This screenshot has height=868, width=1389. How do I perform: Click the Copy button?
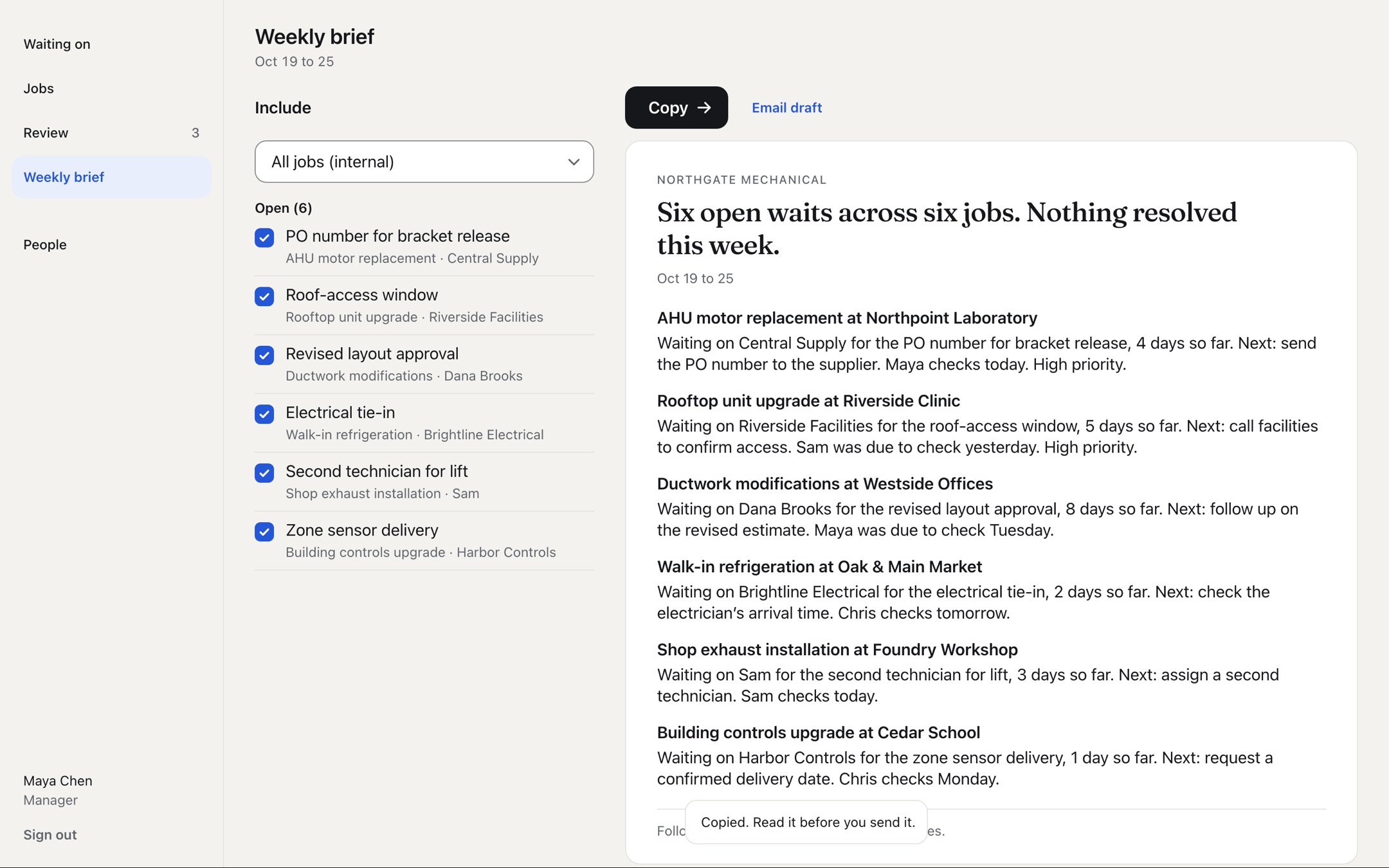[676, 107]
